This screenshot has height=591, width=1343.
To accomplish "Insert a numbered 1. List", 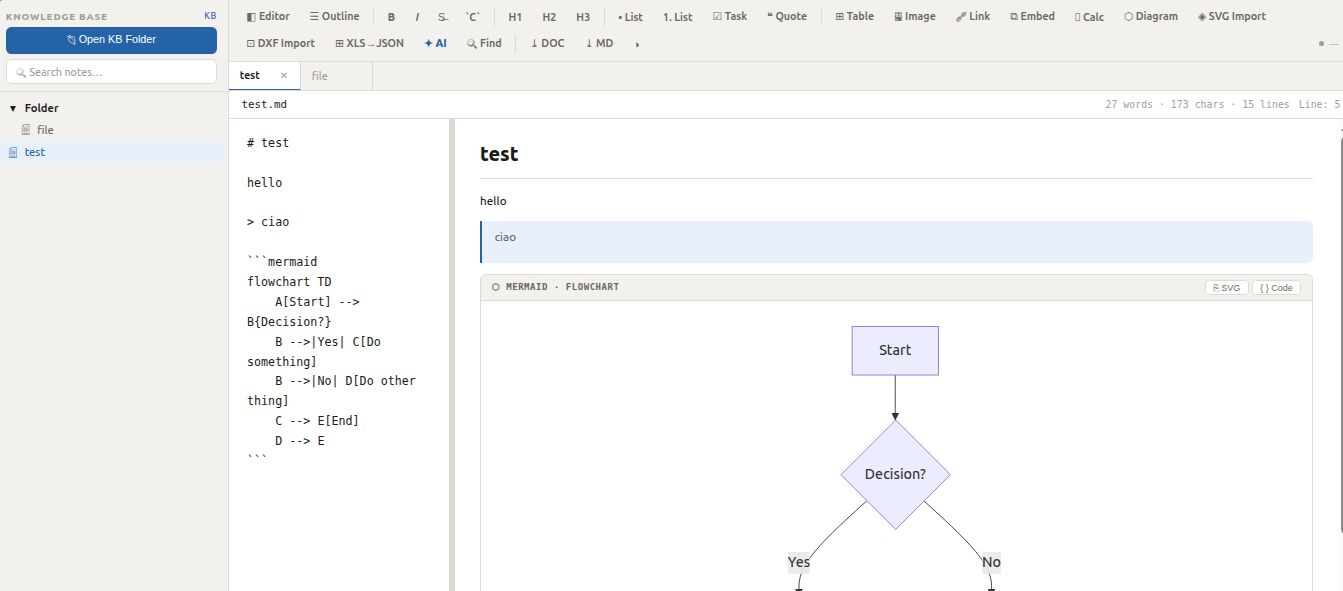I will tap(677, 16).
